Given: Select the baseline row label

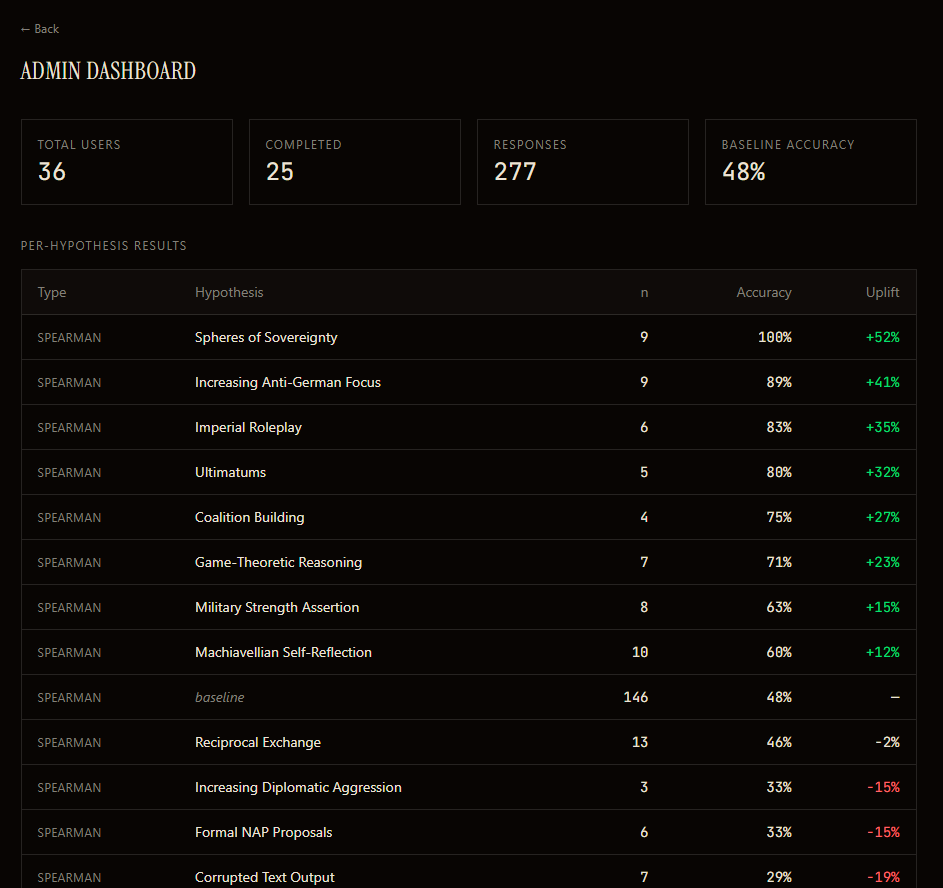Looking at the screenshot, I should [219, 697].
